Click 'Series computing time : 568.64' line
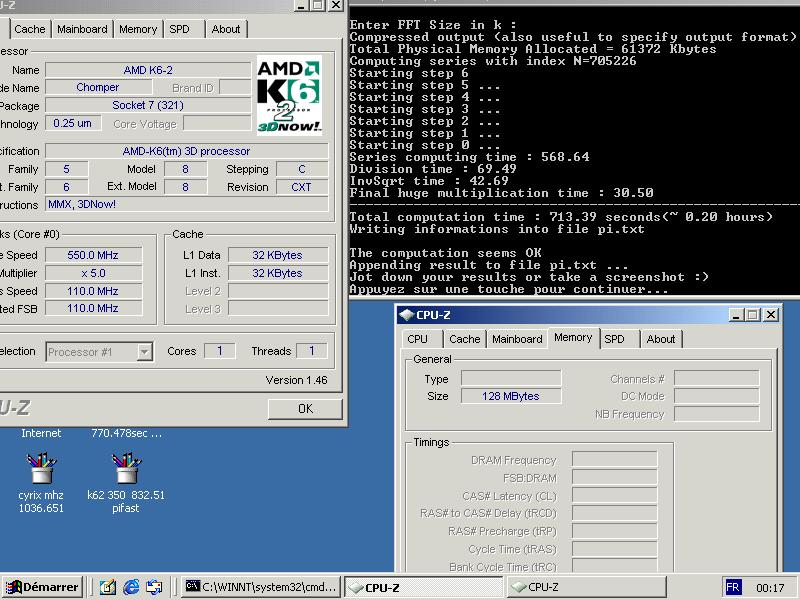800x600 pixels. point(469,157)
